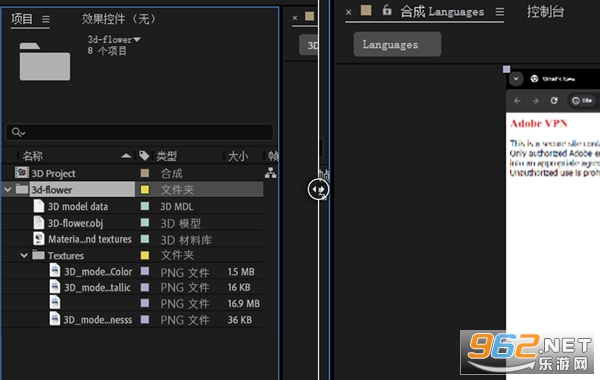Click the Textures folder icon
This screenshot has width=600, height=380.
(x=38, y=254)
